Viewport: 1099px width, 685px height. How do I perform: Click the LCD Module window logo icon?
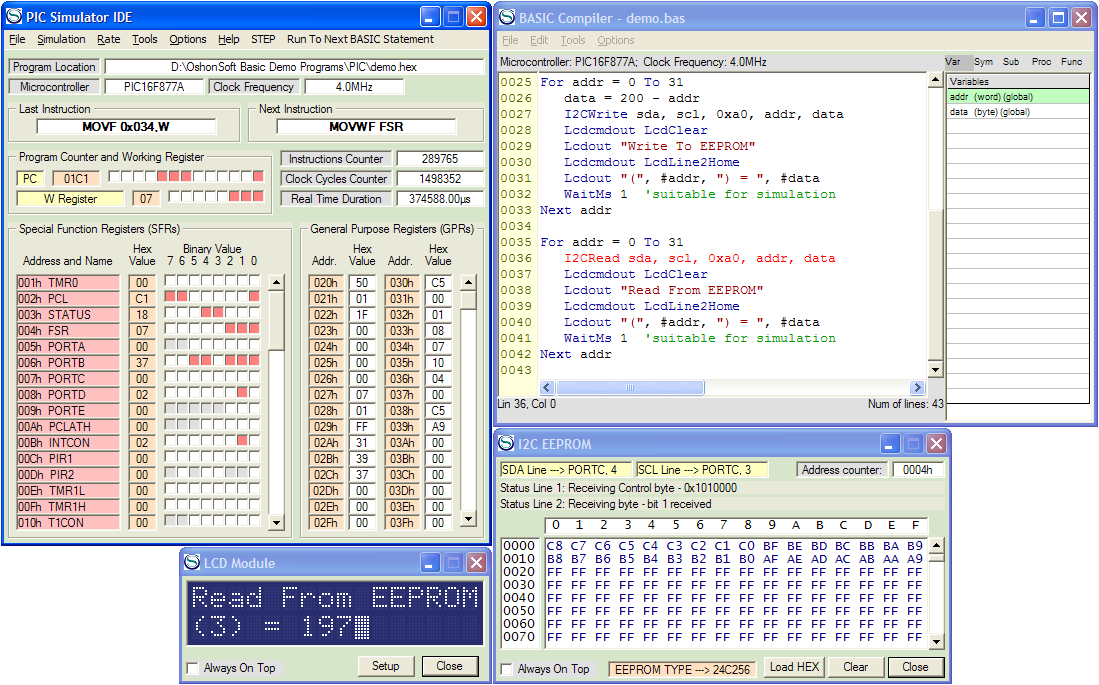point(192,562)
